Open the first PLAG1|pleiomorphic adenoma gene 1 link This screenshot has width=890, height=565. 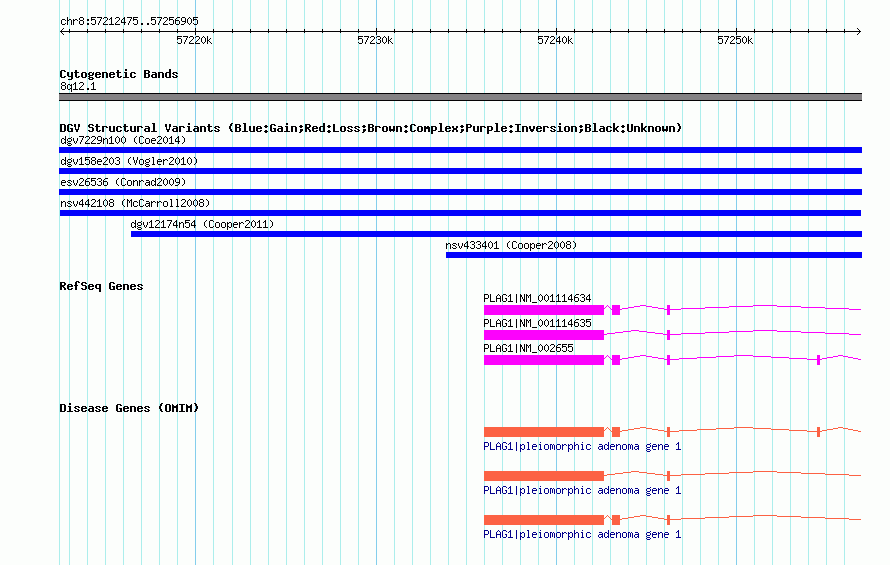582,447
